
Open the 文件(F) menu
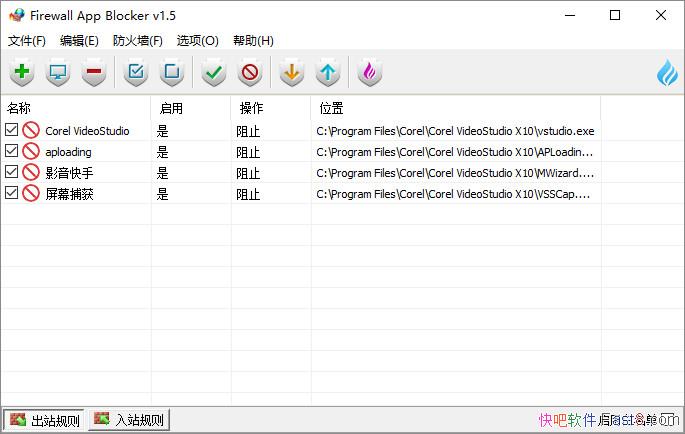click(x=27, y=41)
